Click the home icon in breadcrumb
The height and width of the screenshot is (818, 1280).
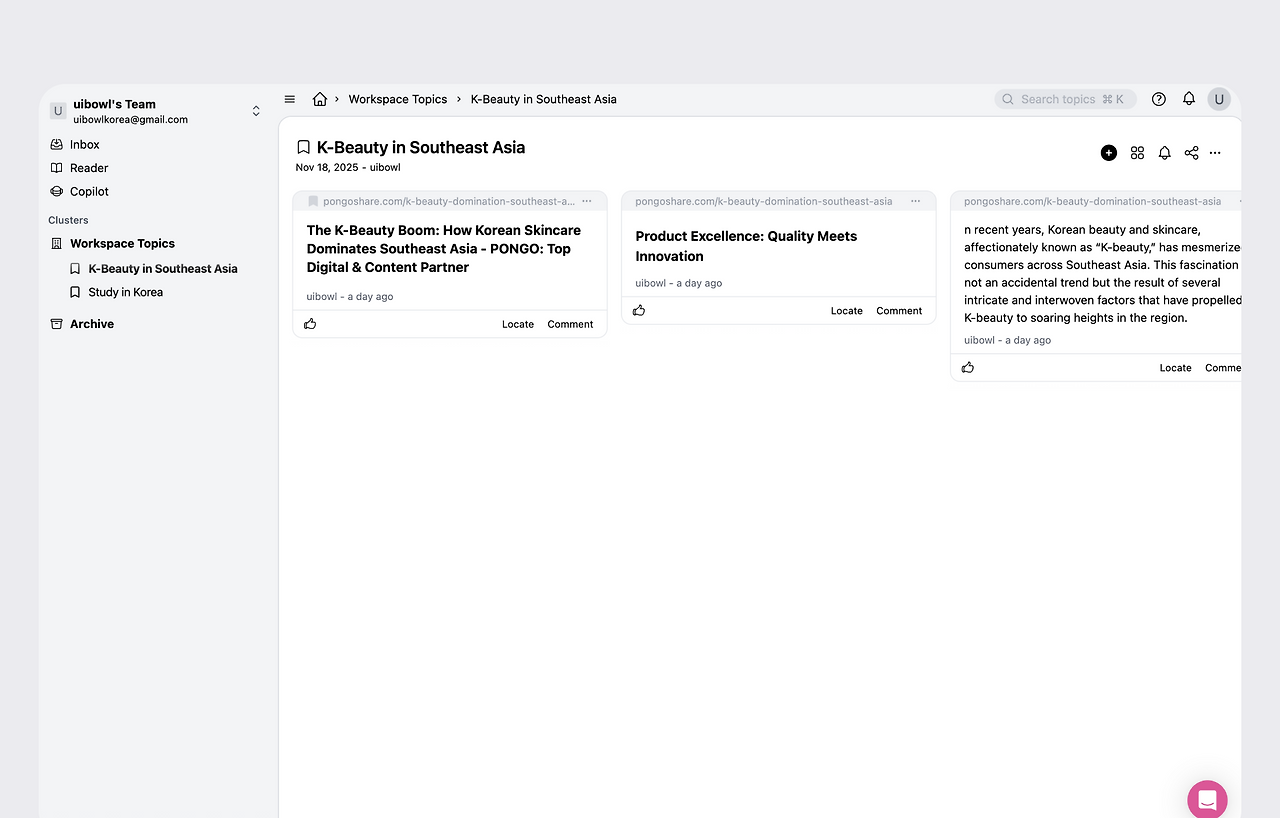coord(320,99)
